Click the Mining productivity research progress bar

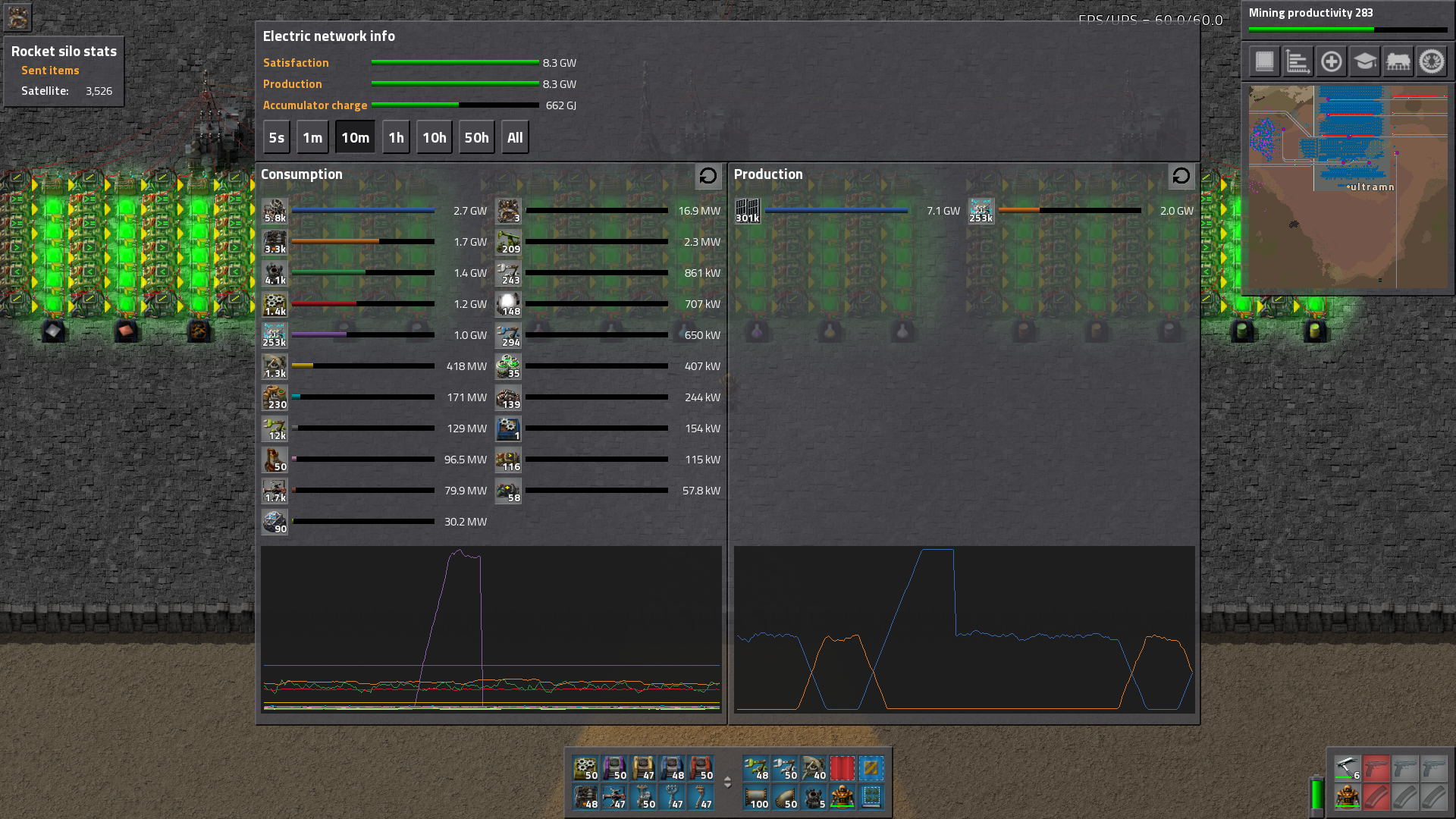point(1348,30)
